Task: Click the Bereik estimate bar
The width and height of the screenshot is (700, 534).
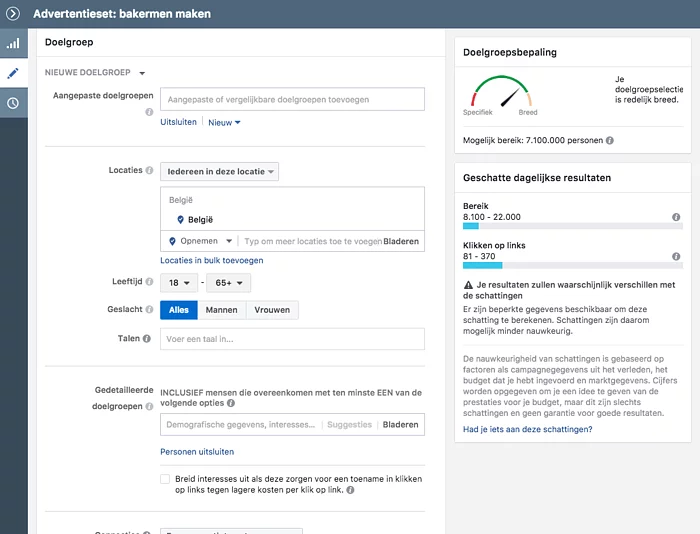Action: (x=573, y=226)
